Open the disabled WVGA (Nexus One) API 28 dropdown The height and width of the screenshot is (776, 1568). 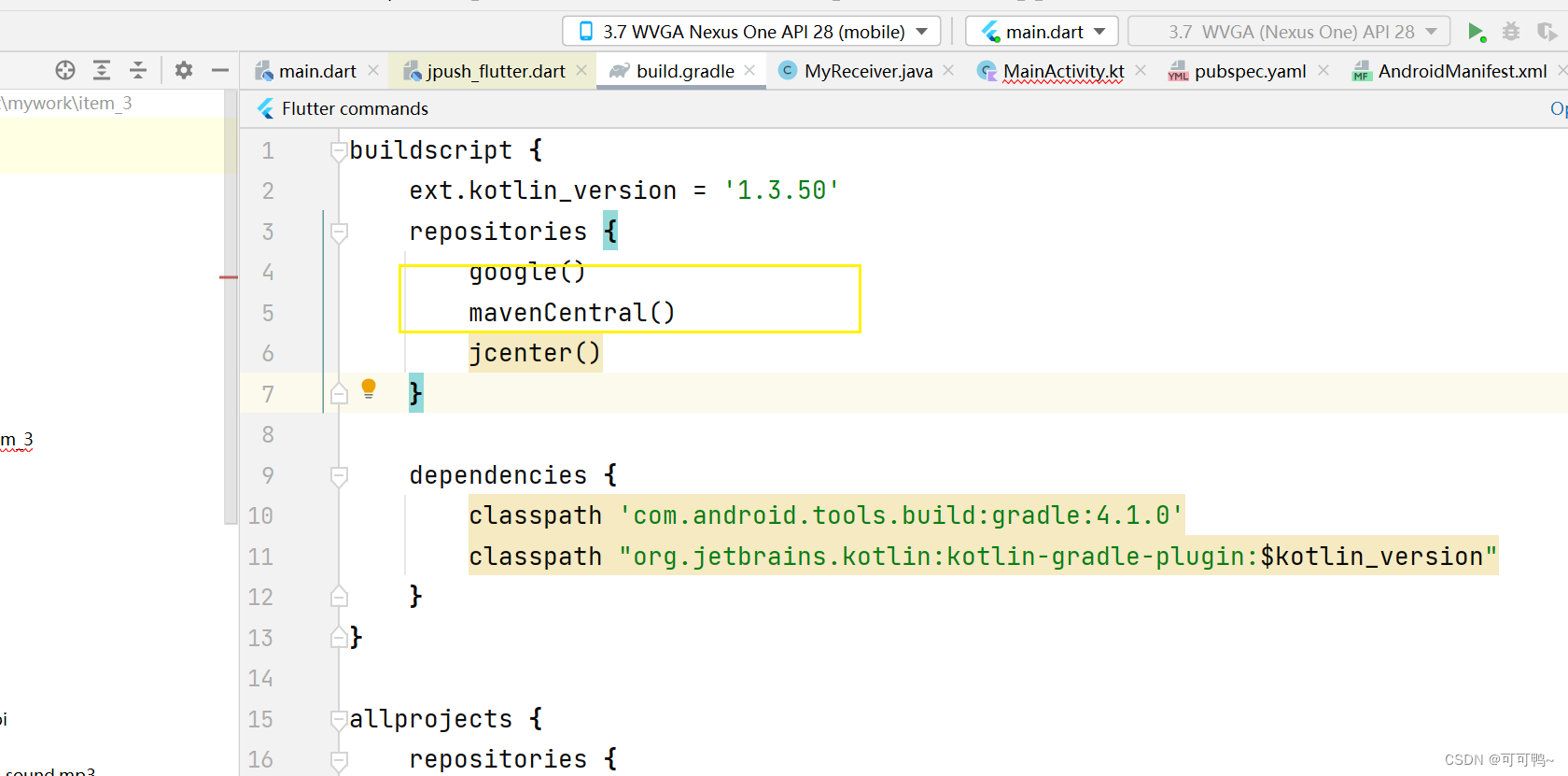1289,32
